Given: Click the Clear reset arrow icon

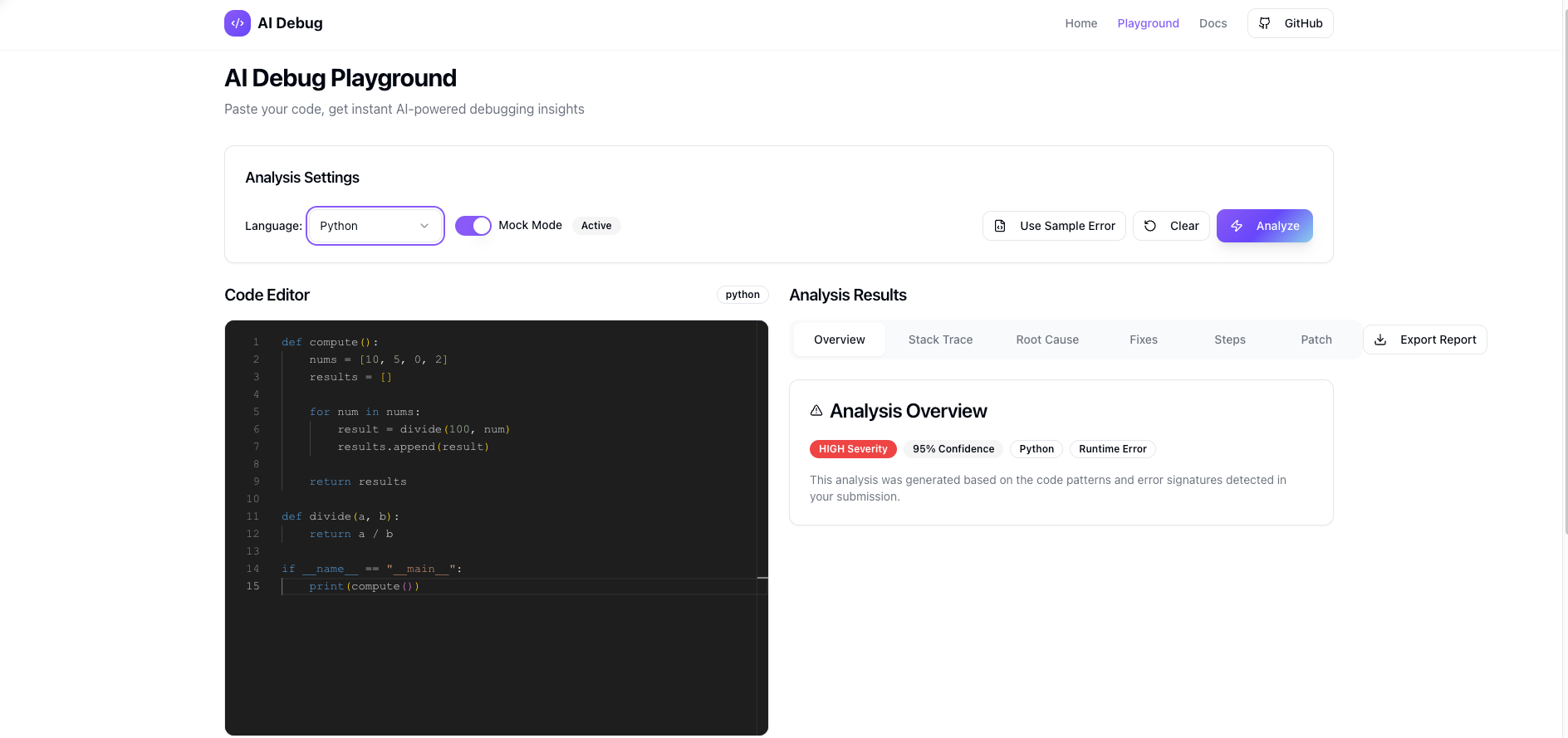Looking at the screenshot, I should pyautogui.click(x=1150, y=226).
